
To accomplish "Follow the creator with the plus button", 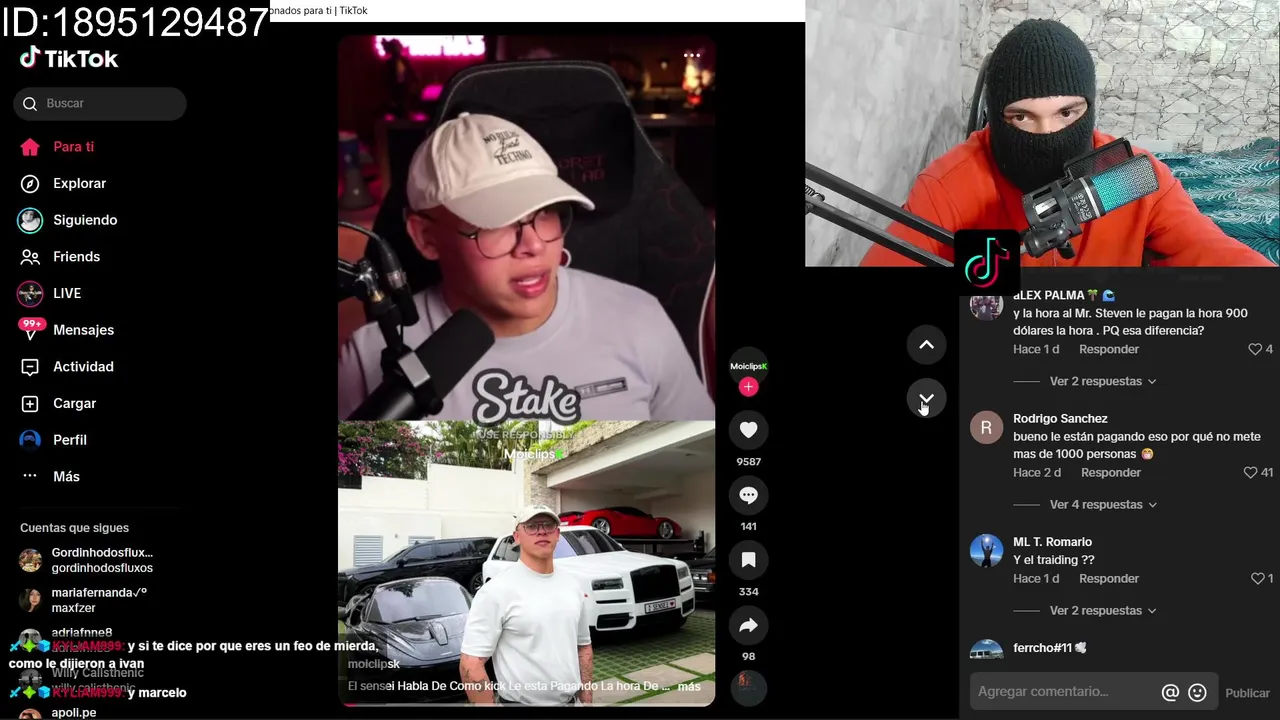I will [749, 387].
